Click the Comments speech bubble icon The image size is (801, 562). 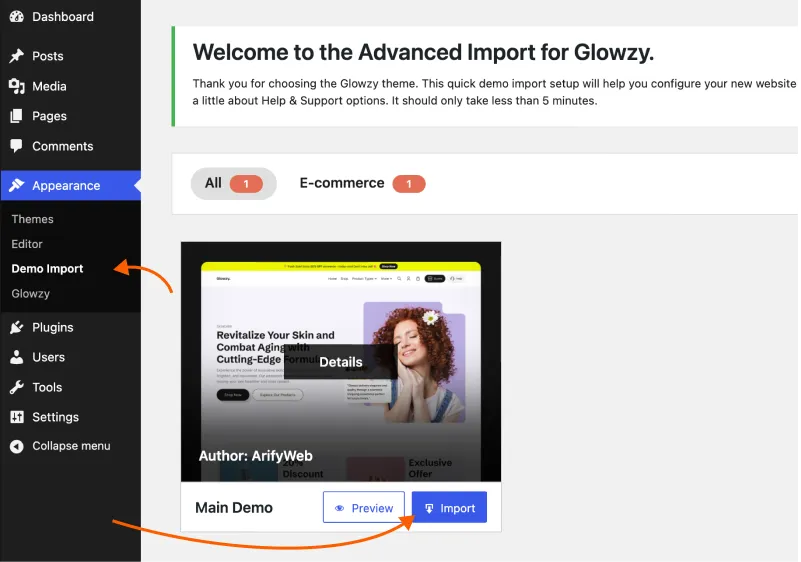pos(16,146)
